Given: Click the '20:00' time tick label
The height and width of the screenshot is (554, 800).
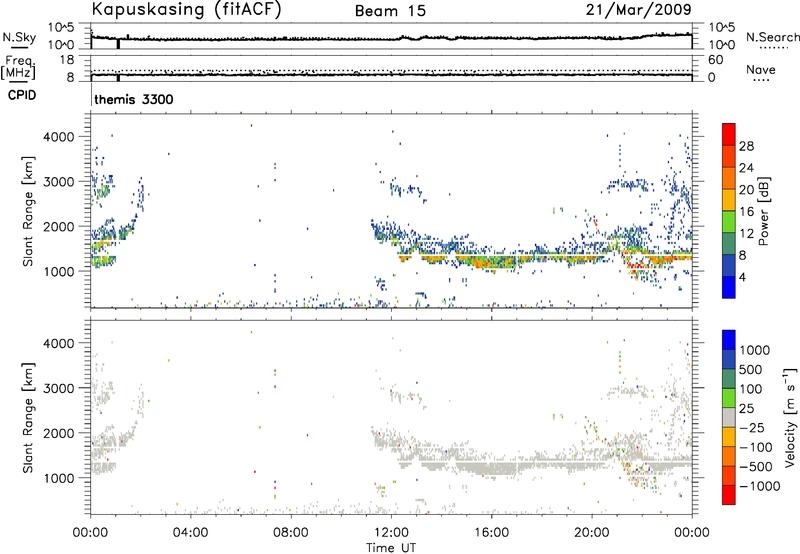Looking at the screenshot, I should tap(592, 533).
